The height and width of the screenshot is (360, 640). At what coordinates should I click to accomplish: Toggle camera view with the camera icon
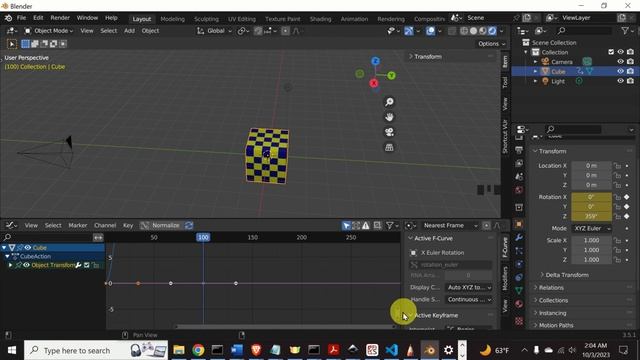389,132
